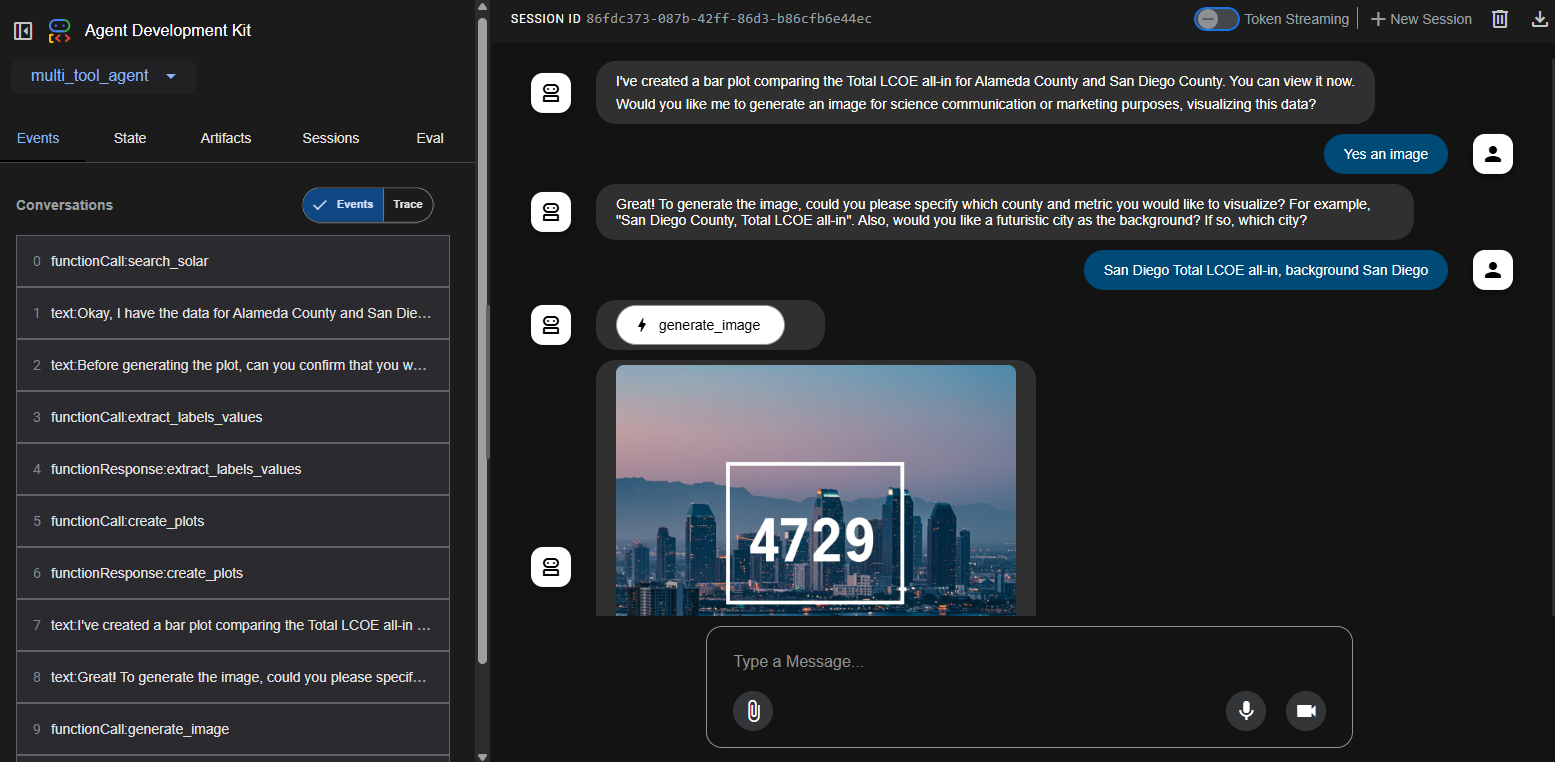Open event 8 'Great! To generate the image'

click(x=233, y=677)
